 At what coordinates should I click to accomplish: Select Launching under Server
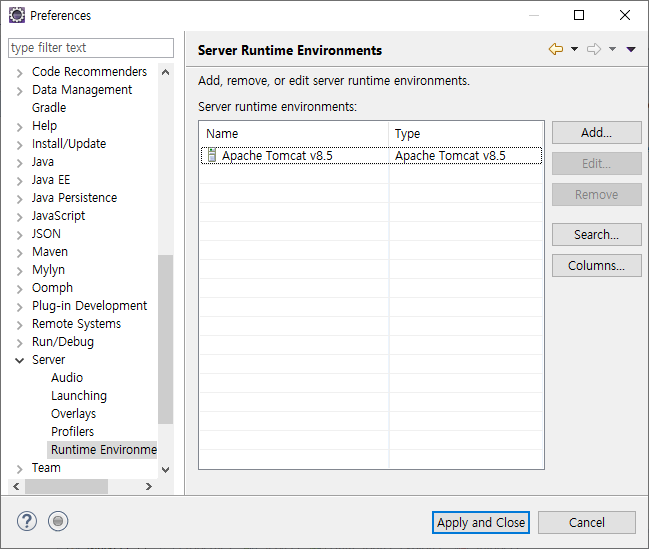79,396
